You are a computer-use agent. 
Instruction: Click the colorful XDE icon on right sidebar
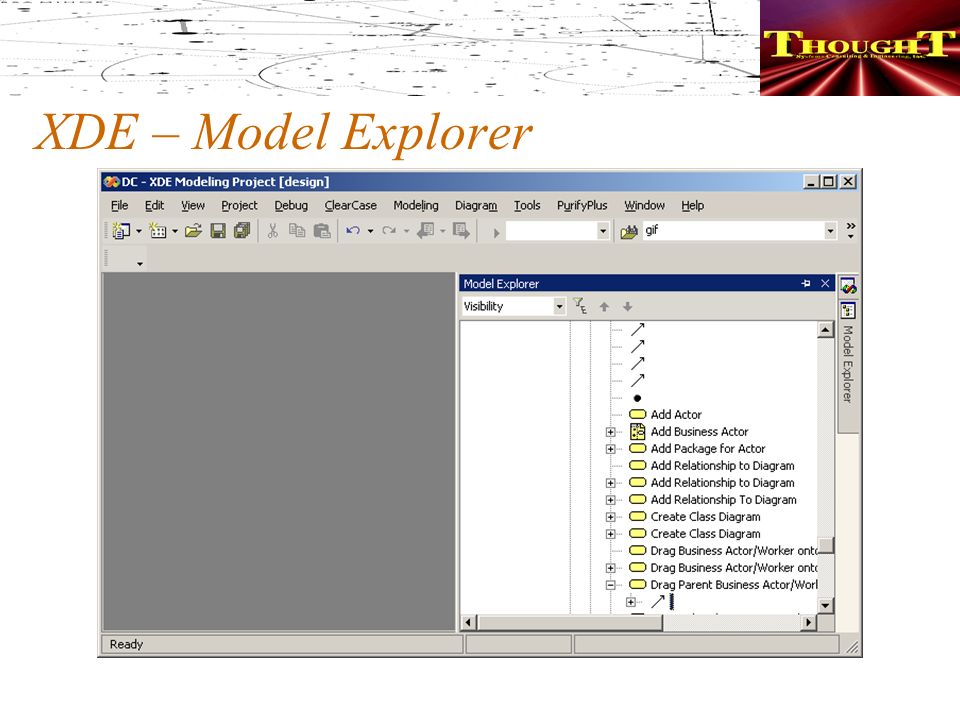click(849, 286)
